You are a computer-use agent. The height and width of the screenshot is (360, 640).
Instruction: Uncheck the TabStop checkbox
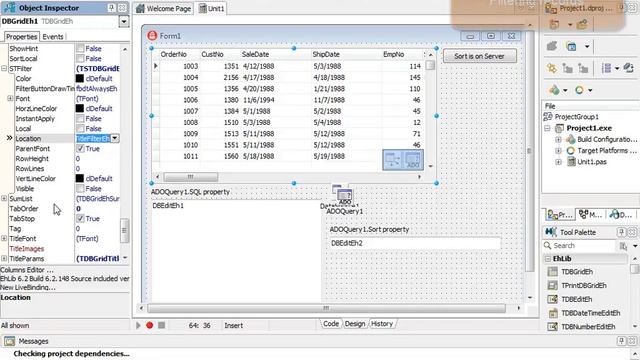pos(80,218)
